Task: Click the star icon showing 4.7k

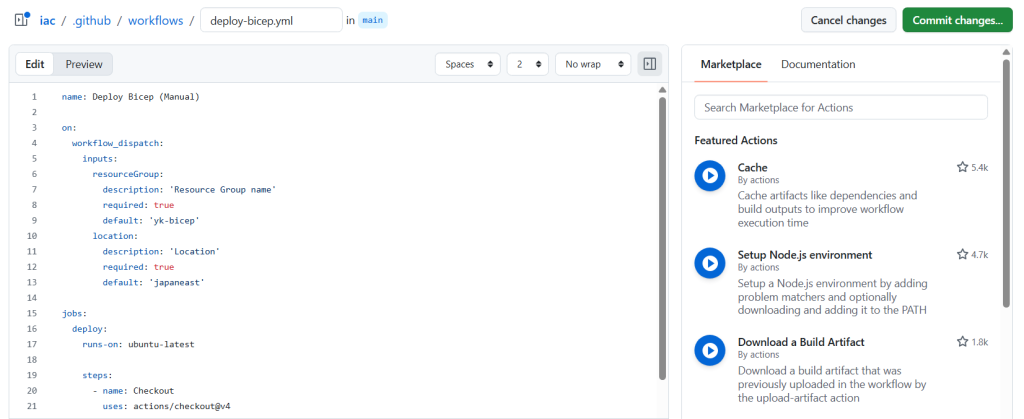Action: (962, 255)
